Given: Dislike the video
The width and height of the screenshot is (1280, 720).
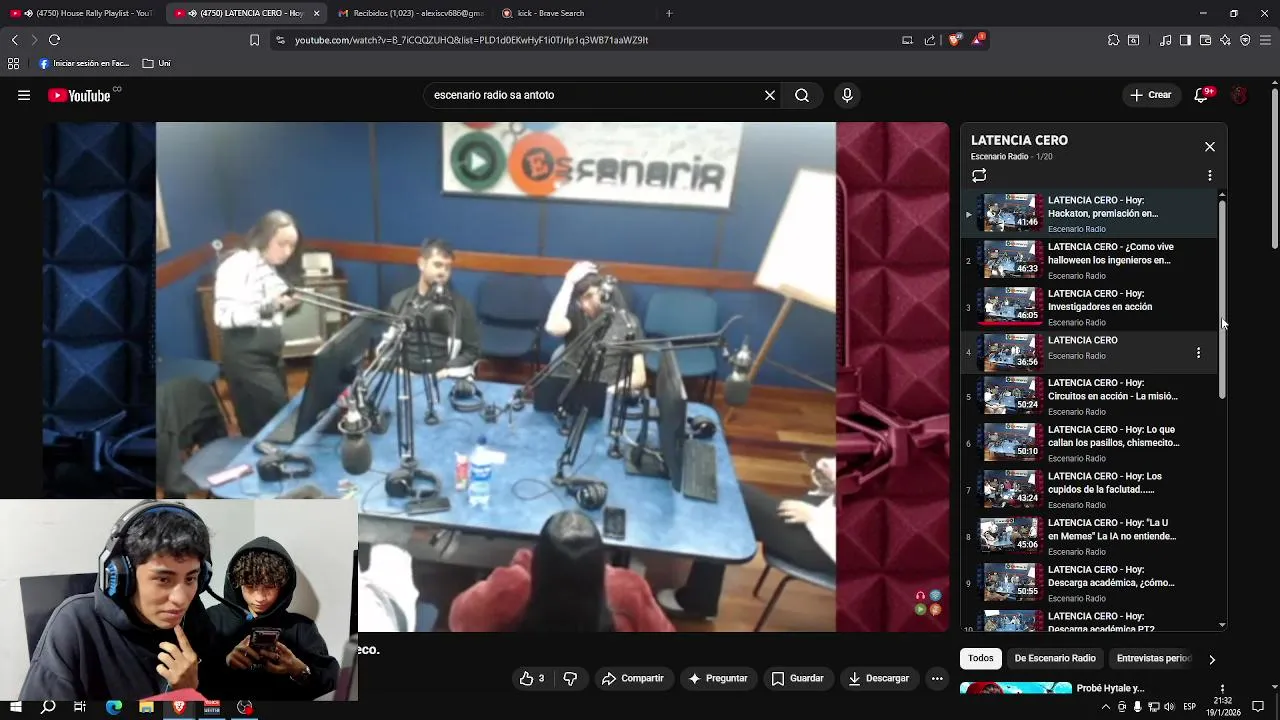Looking at the screenshot, I should coord(570,678).
